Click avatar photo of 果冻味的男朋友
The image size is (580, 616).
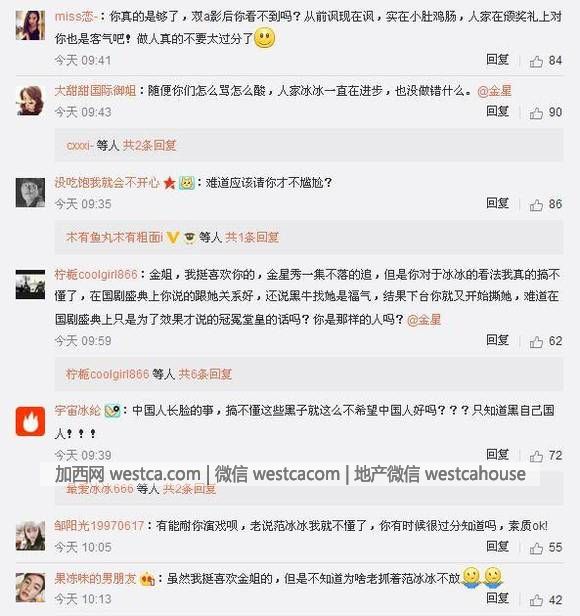[x=30, y=587]
